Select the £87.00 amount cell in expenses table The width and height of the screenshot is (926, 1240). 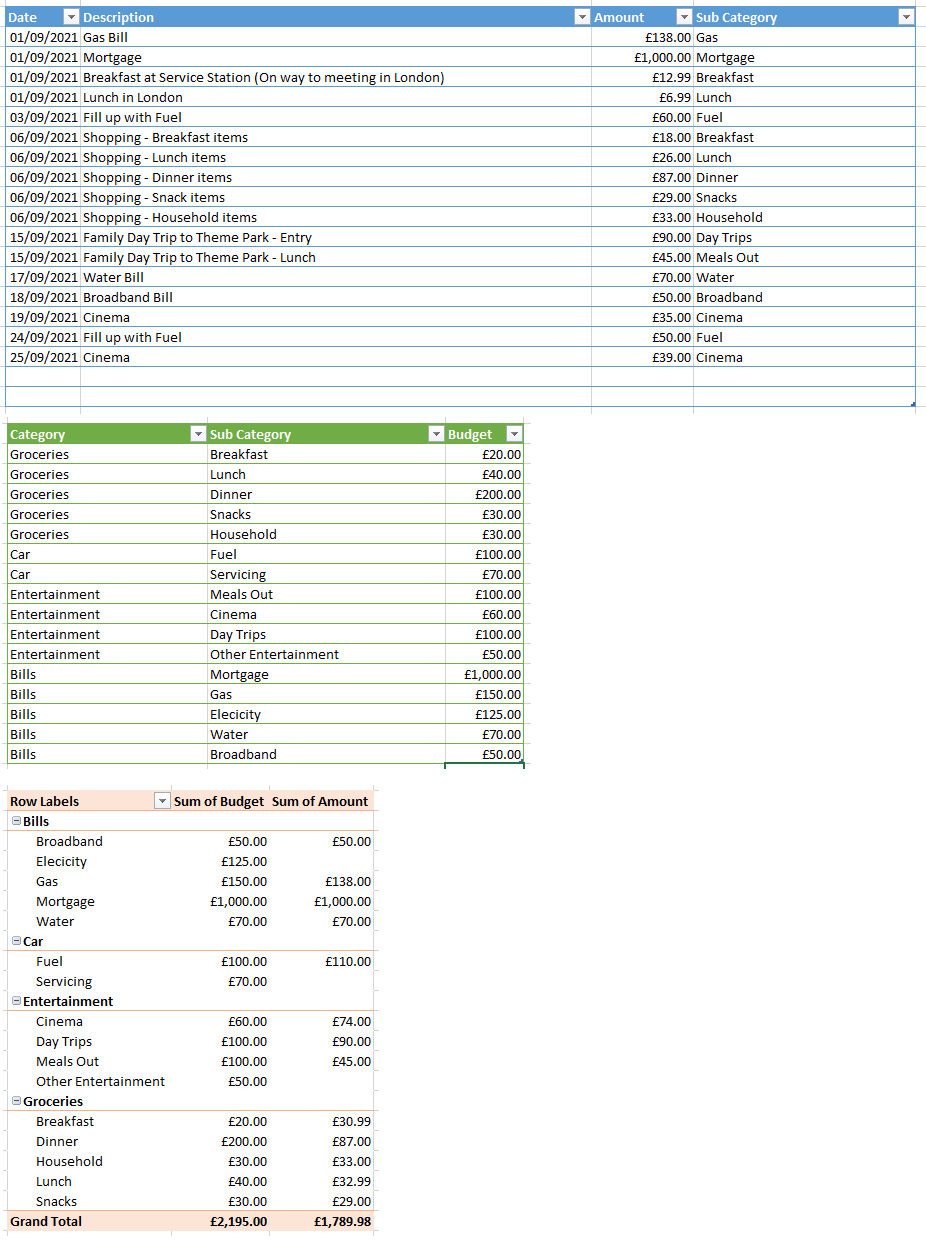pos(642,177)
